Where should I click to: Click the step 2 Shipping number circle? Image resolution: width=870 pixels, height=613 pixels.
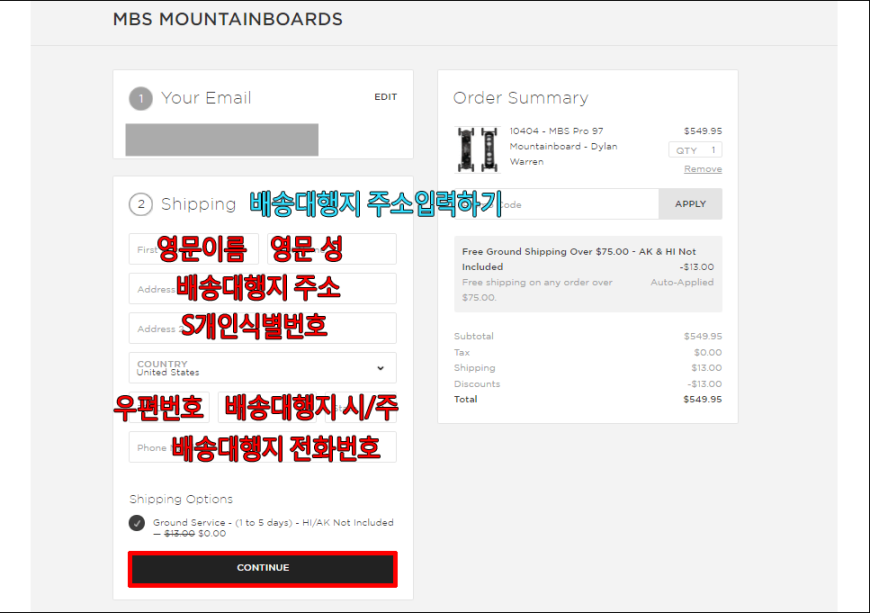click(x=141, y=204)
